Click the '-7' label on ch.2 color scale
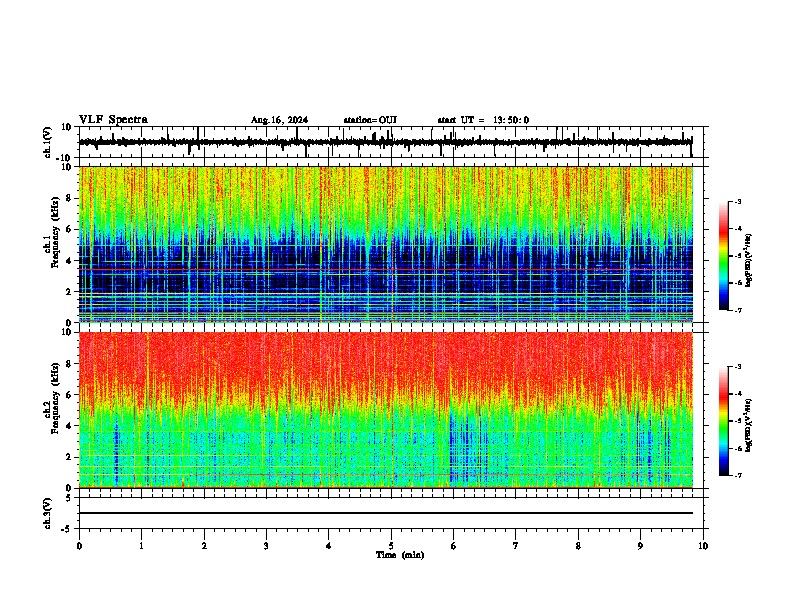Image resolution: width=792 pixels, height=612 pixels. (737, 475)
